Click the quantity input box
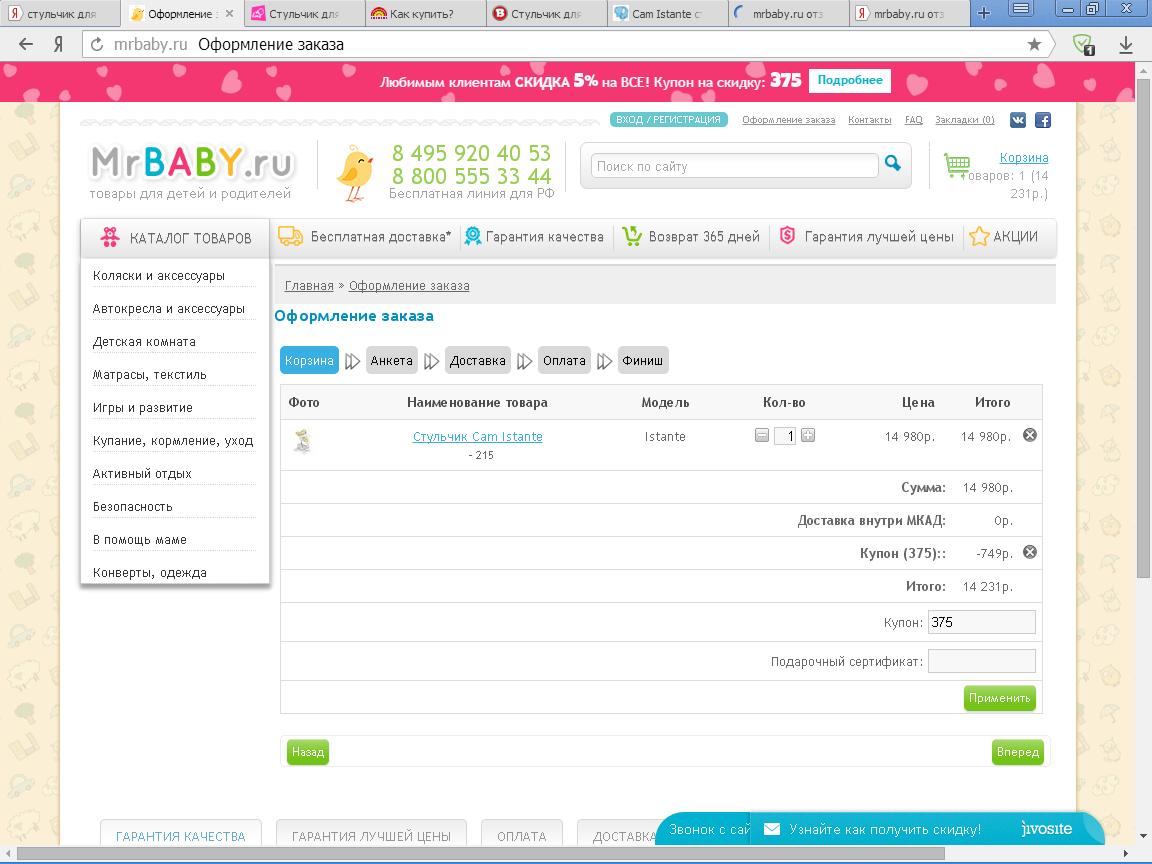 tap(785, 436)
